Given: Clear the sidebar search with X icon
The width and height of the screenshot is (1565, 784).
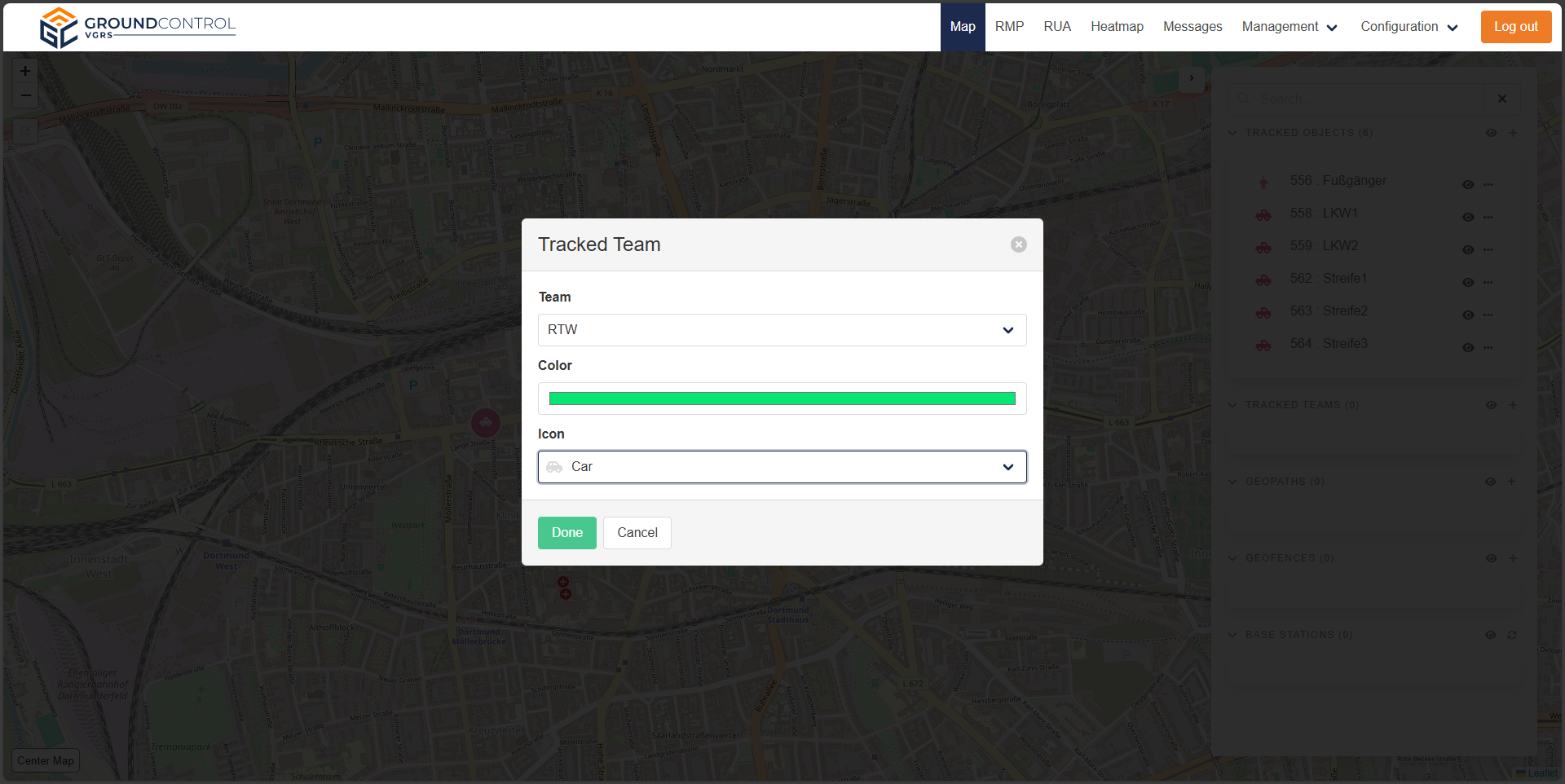Looking at the screenshot, I should [x=1501, y=99].
